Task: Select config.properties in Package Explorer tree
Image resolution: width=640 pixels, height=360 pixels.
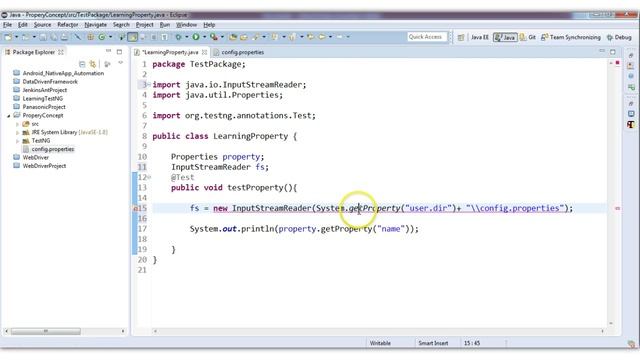Action: pos(53,149)
